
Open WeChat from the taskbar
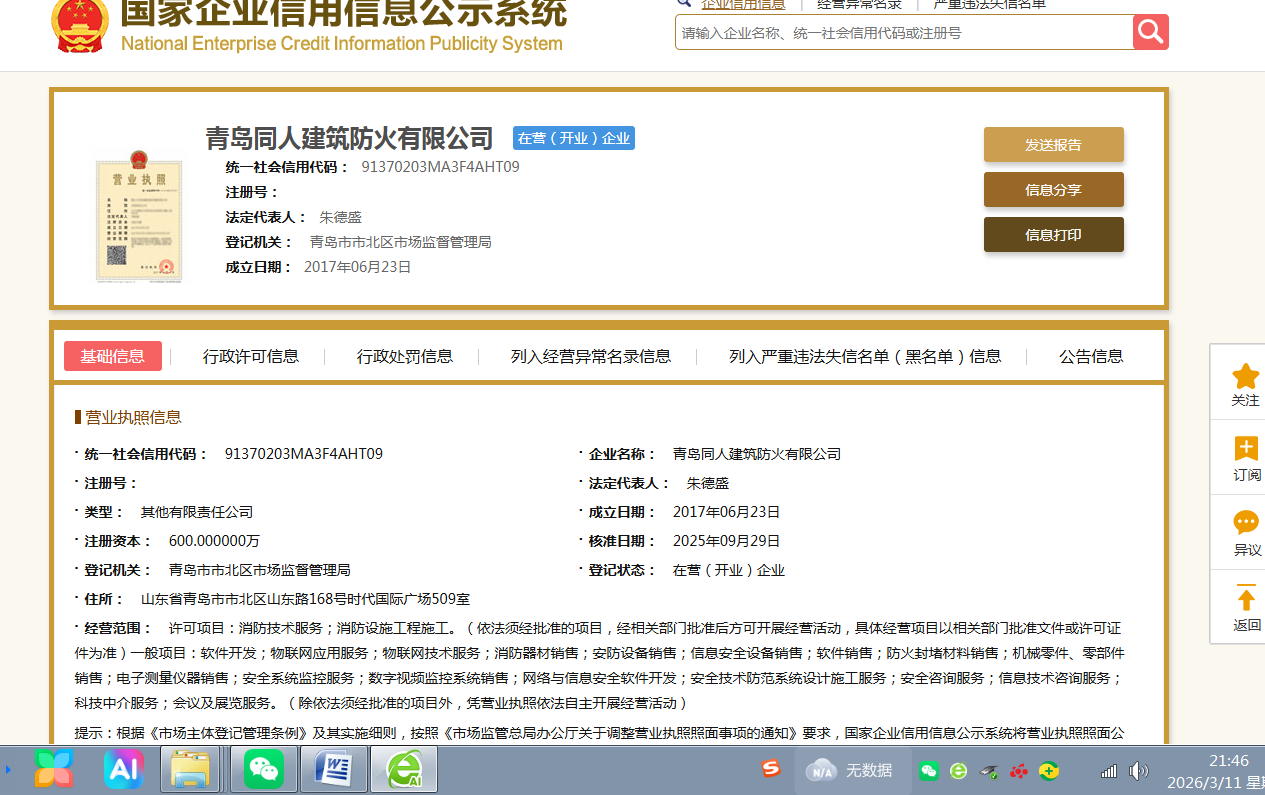click(x=264, y=769)
